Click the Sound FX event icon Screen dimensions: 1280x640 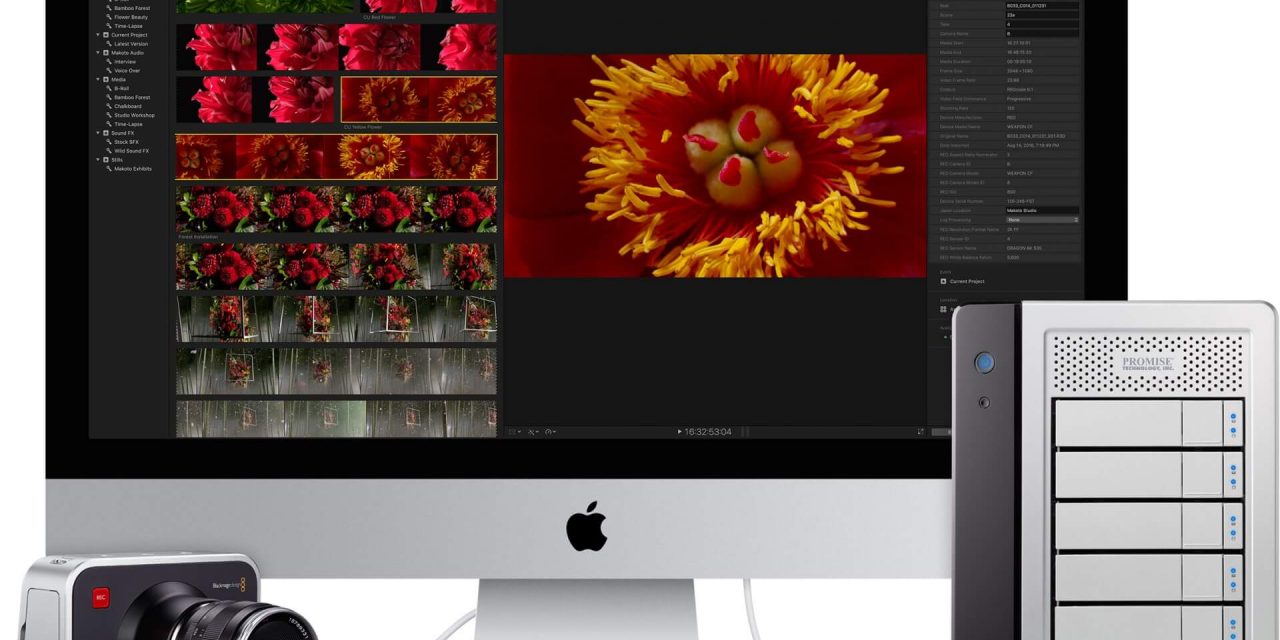pyautogui.click(x=106, y=133)
